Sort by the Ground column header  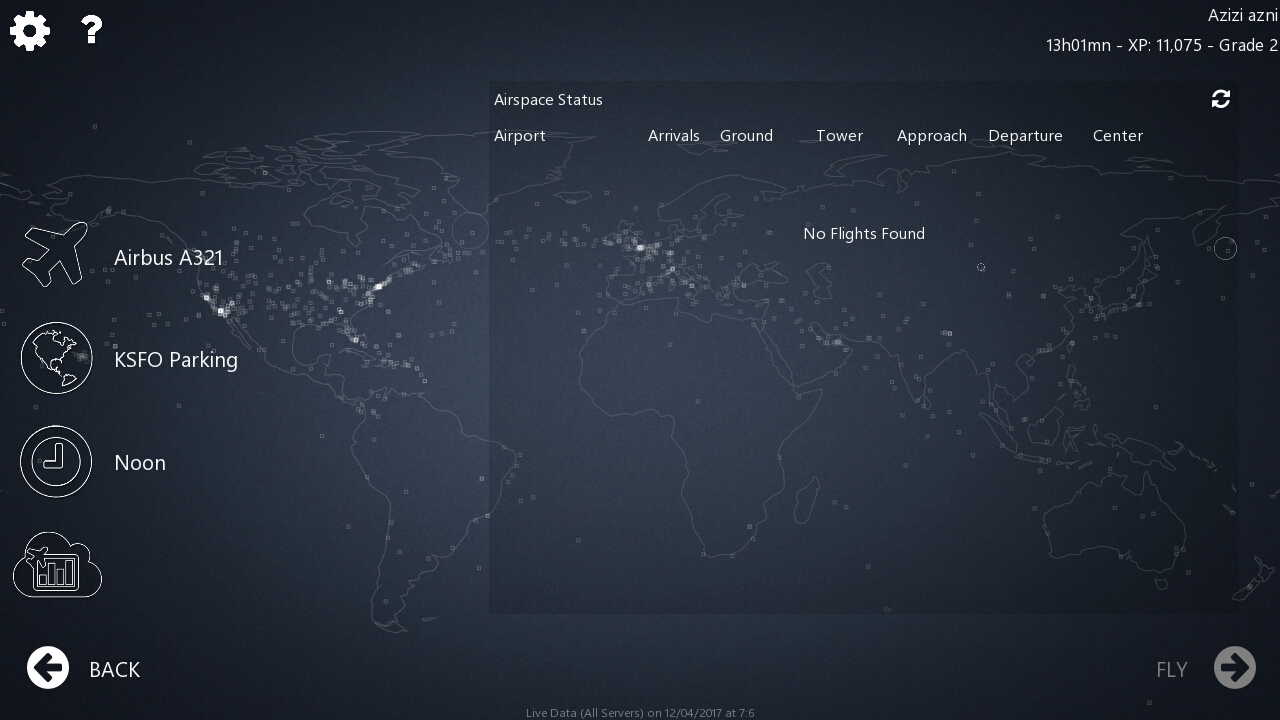(x=747, y=136)
